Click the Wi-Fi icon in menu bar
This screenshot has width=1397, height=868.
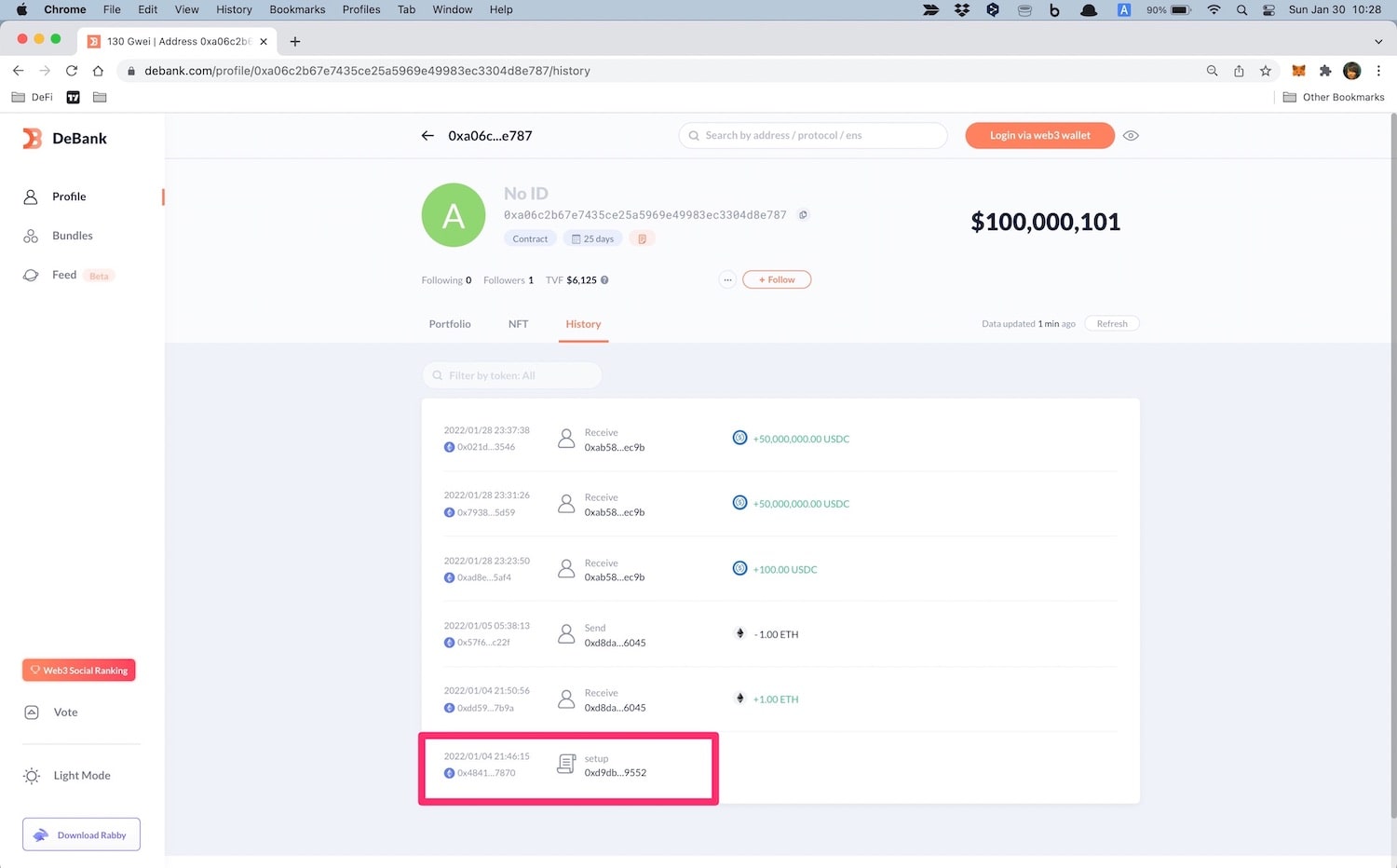tap(1214, 9)
